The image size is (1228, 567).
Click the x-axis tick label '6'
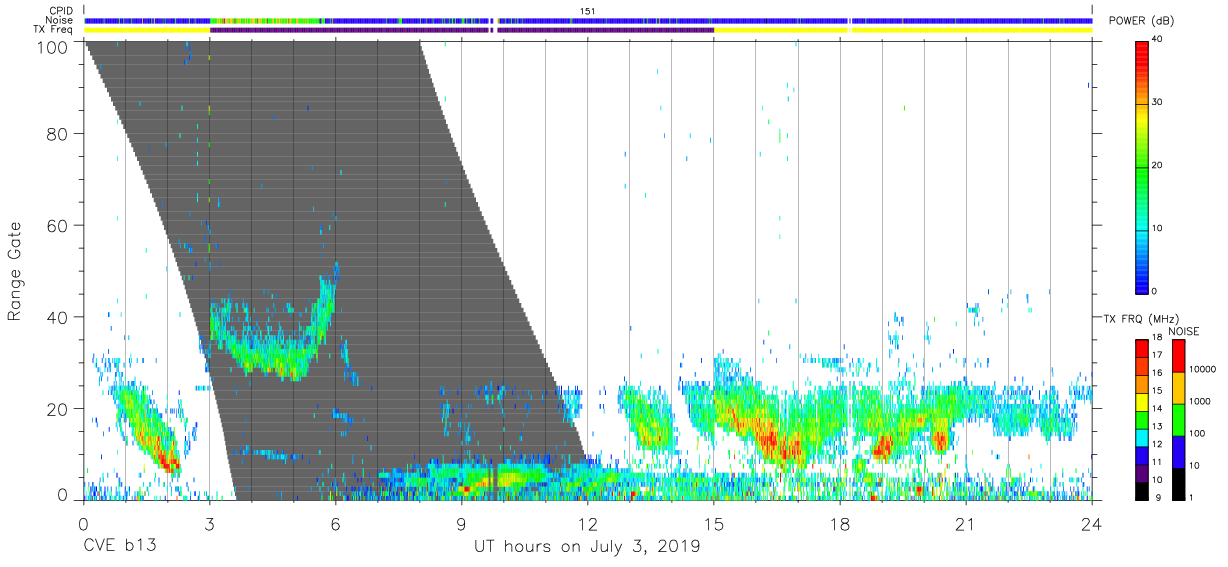(x=335, y=523)
